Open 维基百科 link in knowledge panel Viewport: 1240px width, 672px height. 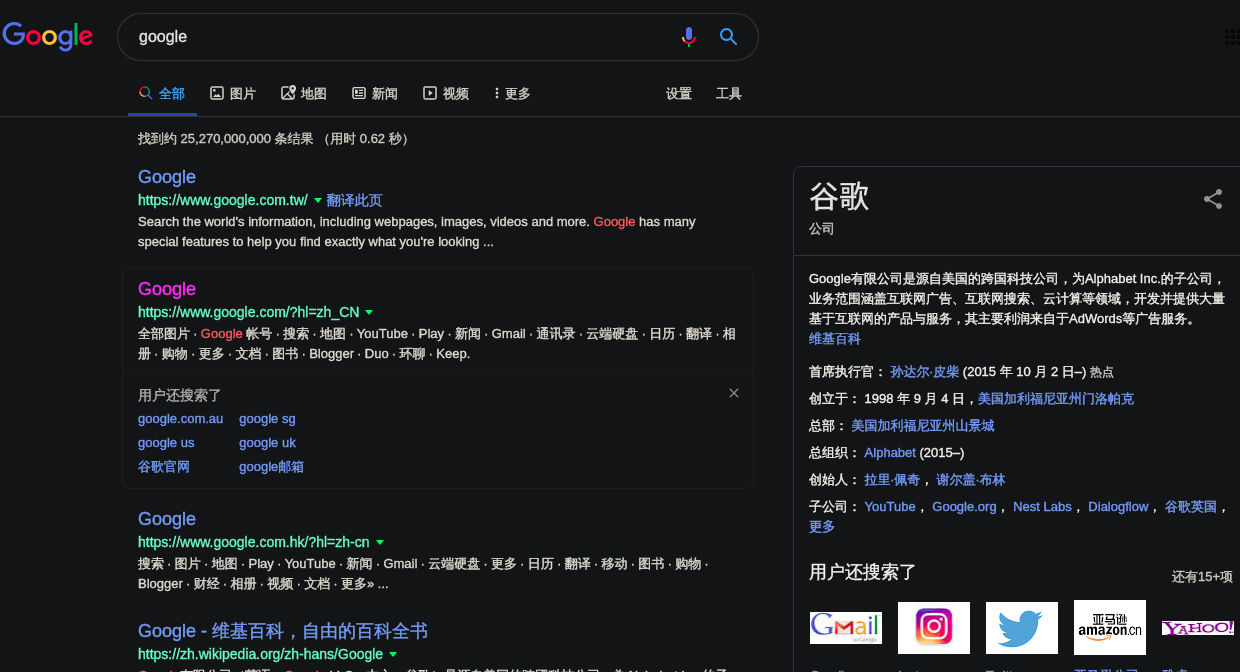[x=835, y=339]
